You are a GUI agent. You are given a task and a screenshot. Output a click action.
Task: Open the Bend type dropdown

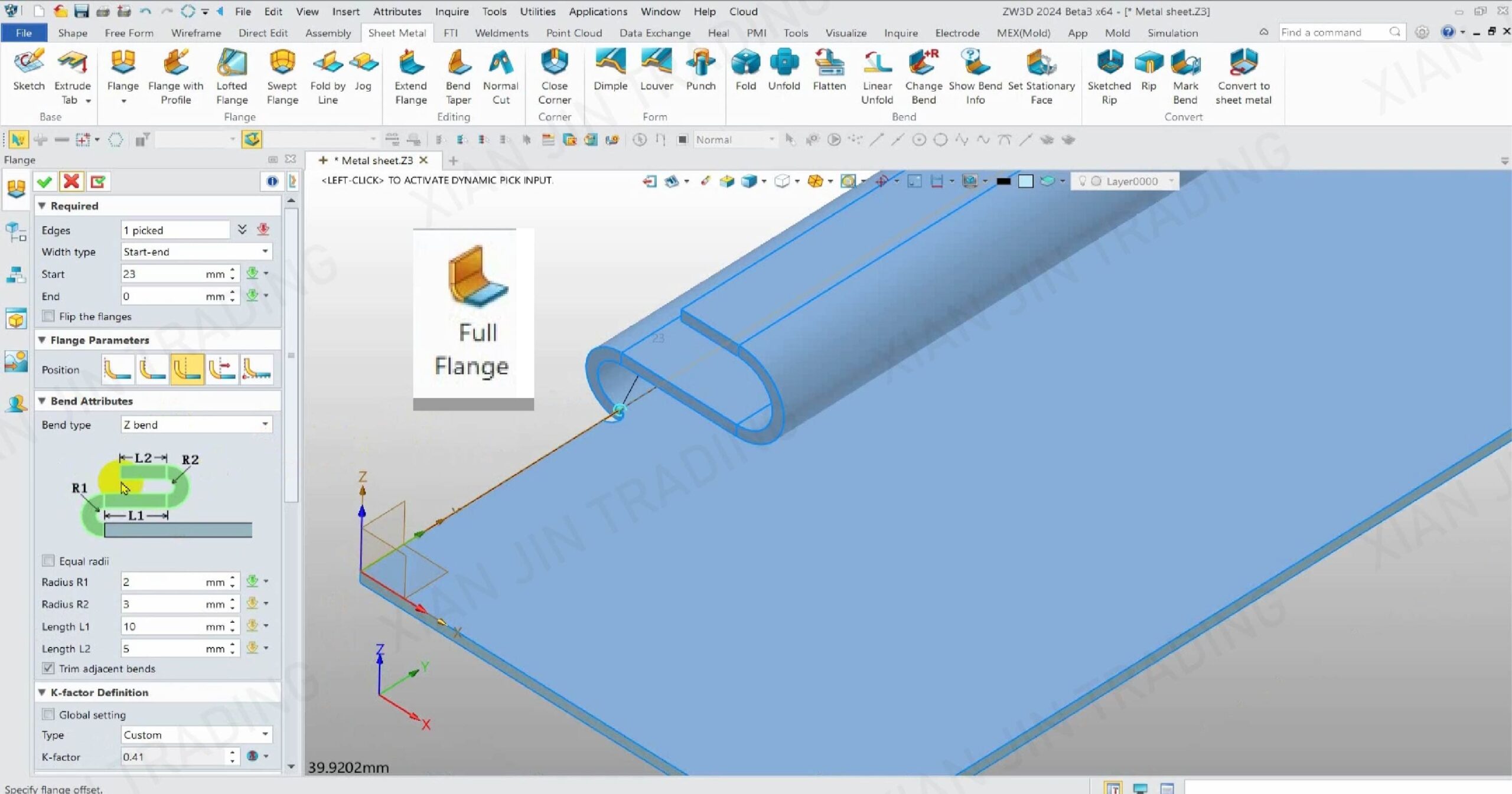point(196,424)
